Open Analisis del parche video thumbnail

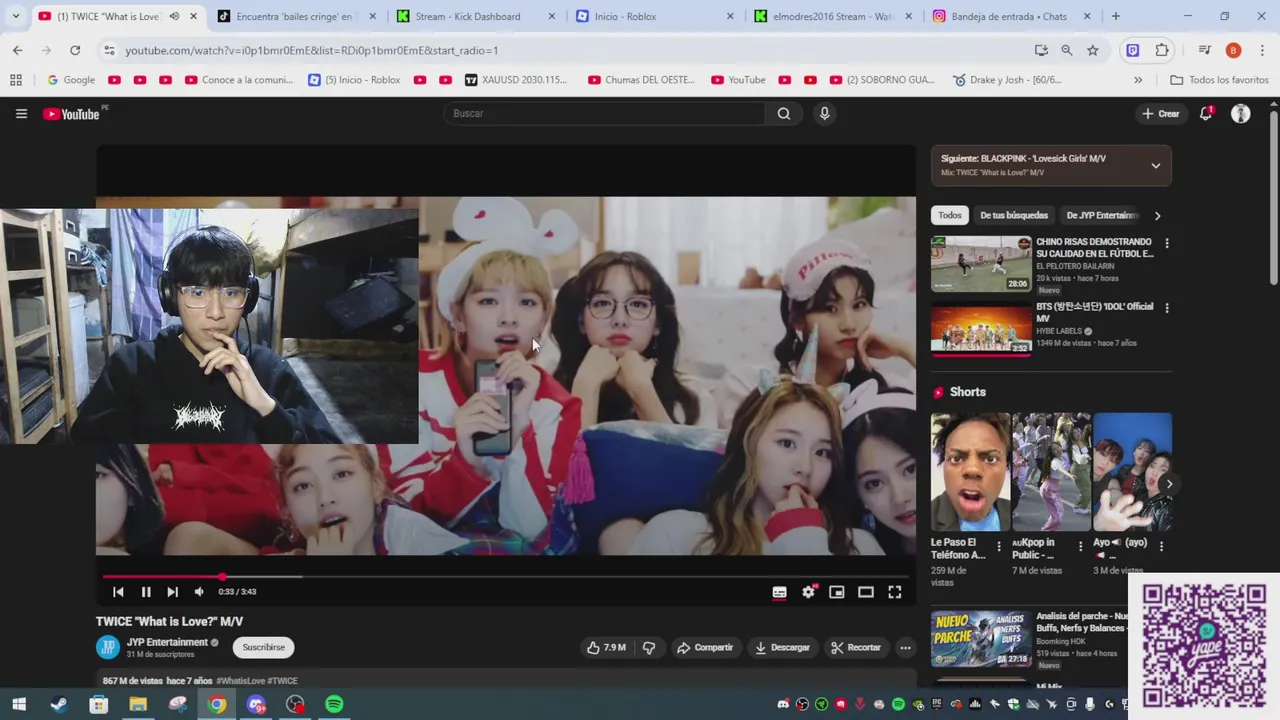click(x=981, y=639)
